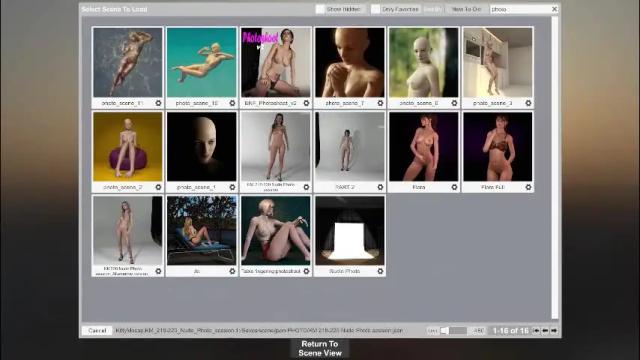Open options gear for photo_scene_7

tap(380, 103)
